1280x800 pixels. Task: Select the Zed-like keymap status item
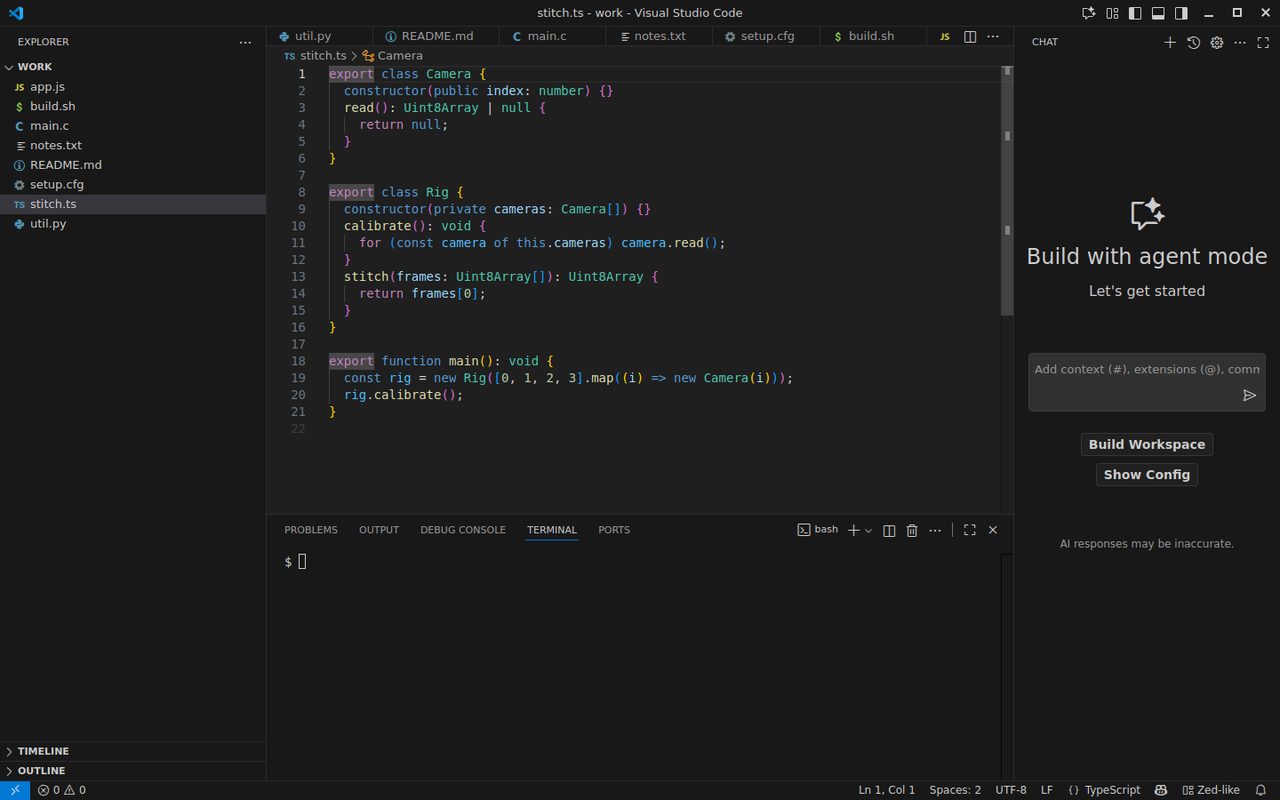click(x=1211, y=790)
